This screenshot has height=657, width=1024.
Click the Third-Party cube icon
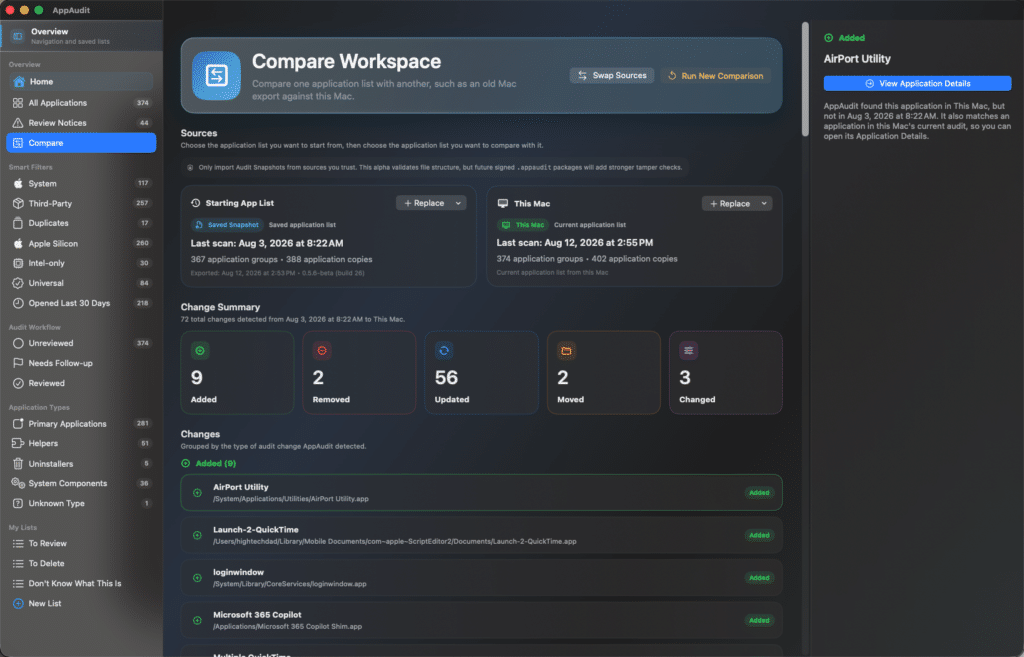[x=18, y=203]
